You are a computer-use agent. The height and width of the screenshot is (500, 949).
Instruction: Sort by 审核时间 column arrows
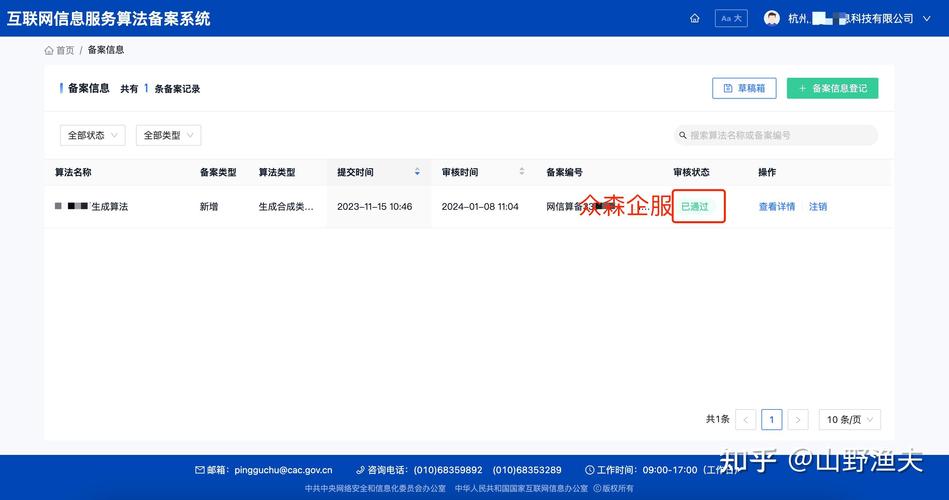coord(522,172)
